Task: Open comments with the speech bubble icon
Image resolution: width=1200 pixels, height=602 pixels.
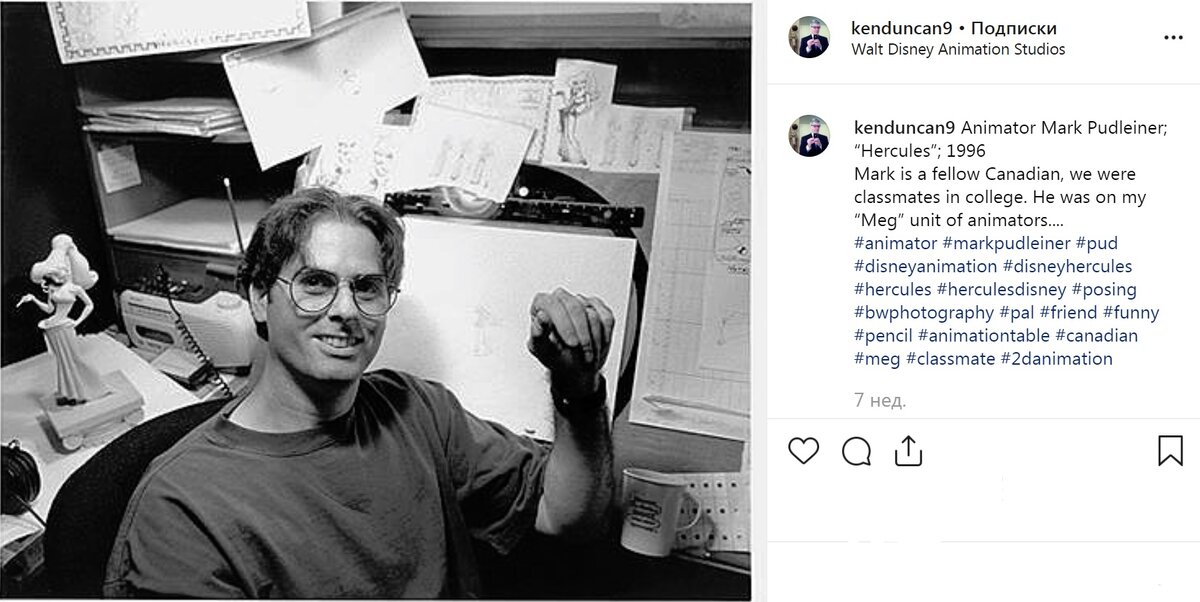Action: (856, 451)
